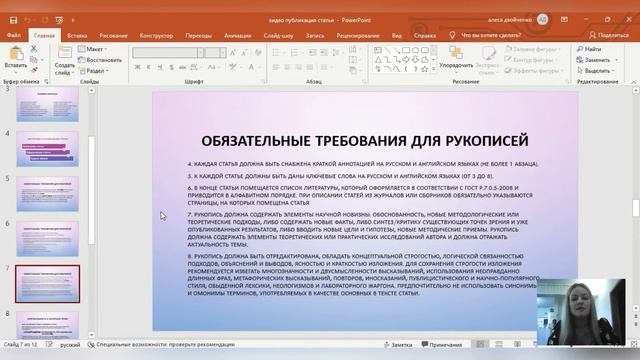
Task: Clear all formatting icon in font group
Action: (258, 53)
